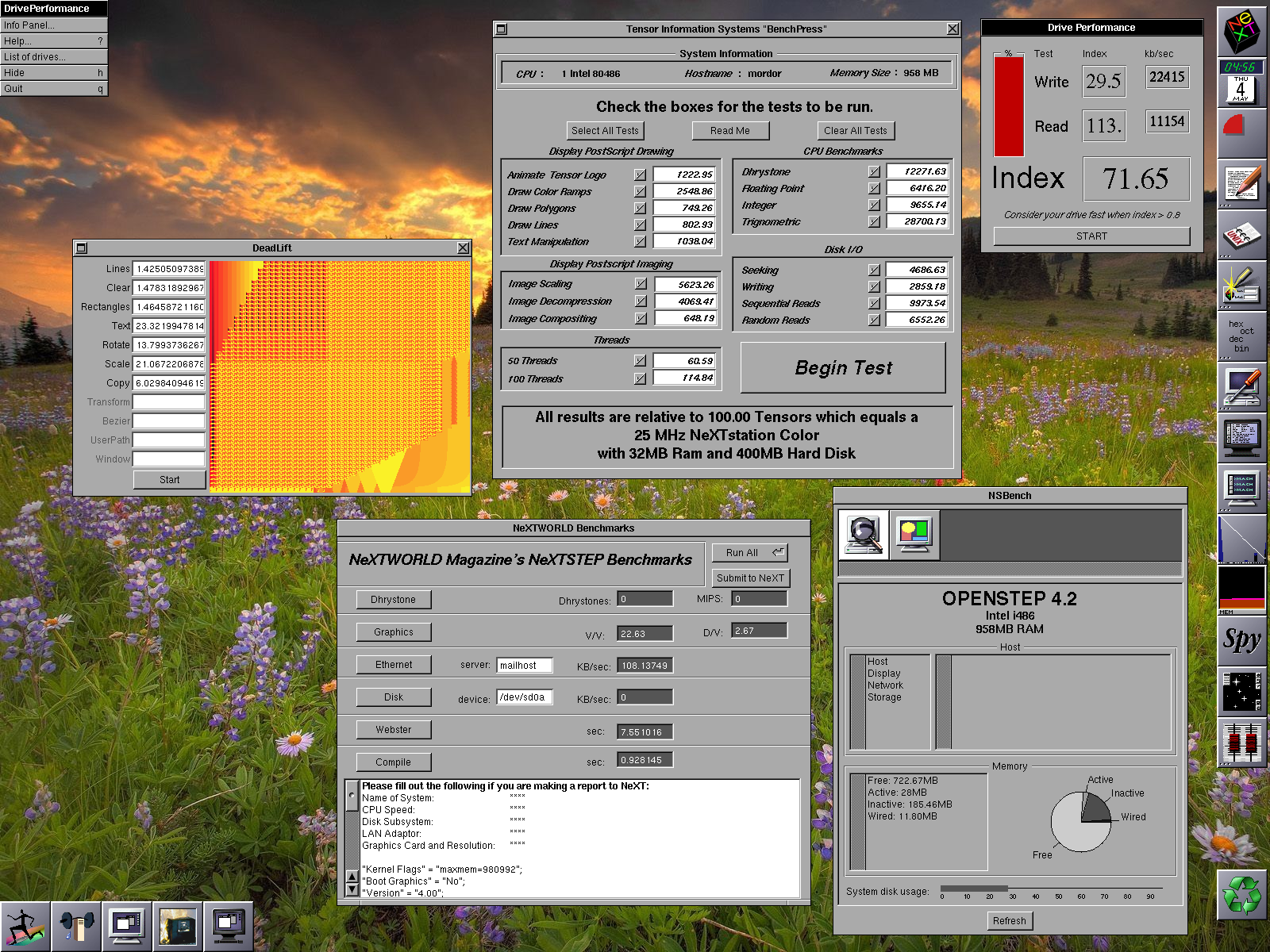The height and width of the screenshot is (952, 1270).
Task: Uncheck the Animate Tensor Logo test
Action: coord(640,175)
